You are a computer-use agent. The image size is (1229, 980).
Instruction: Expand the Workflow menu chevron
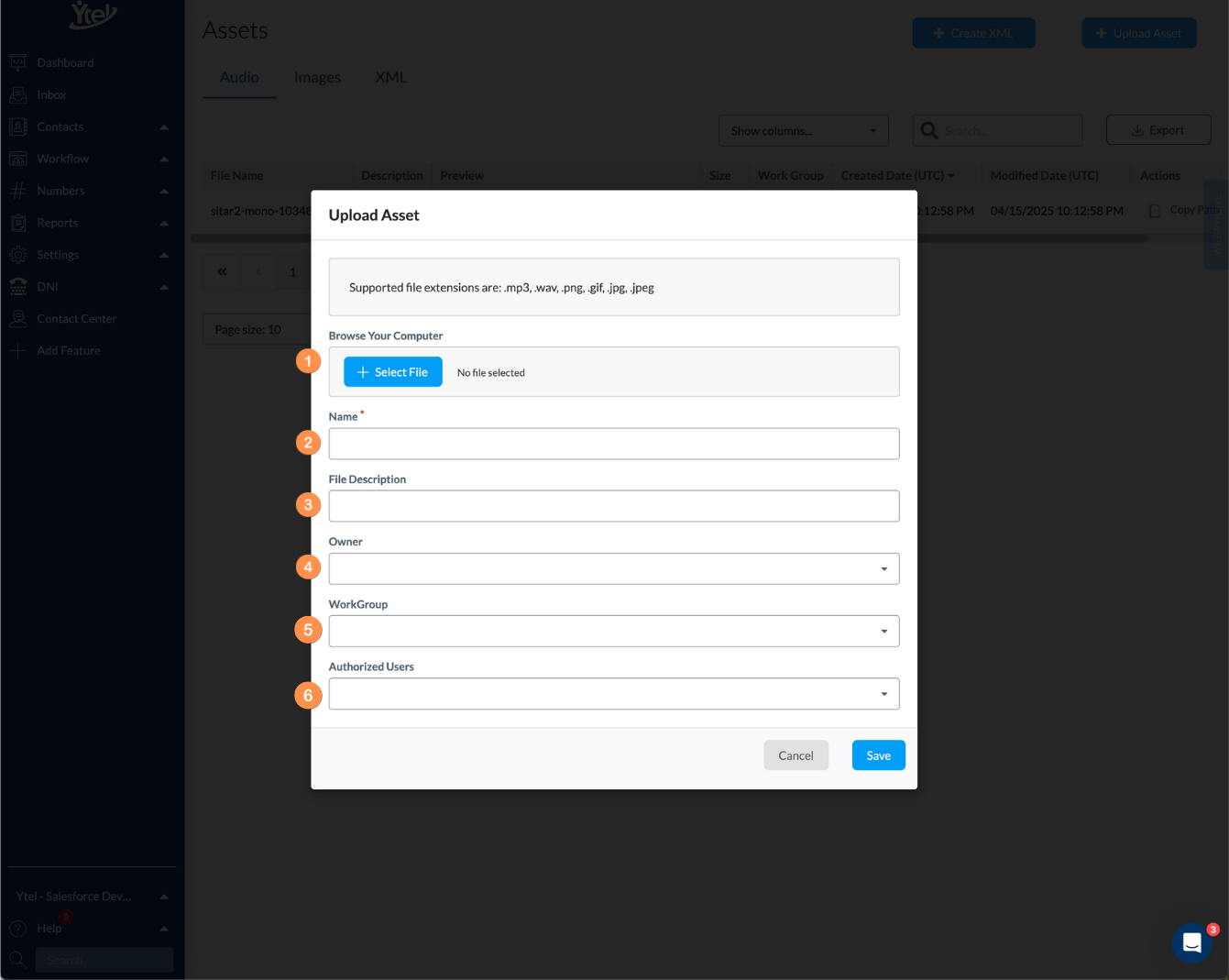click(x=164, y=160)
